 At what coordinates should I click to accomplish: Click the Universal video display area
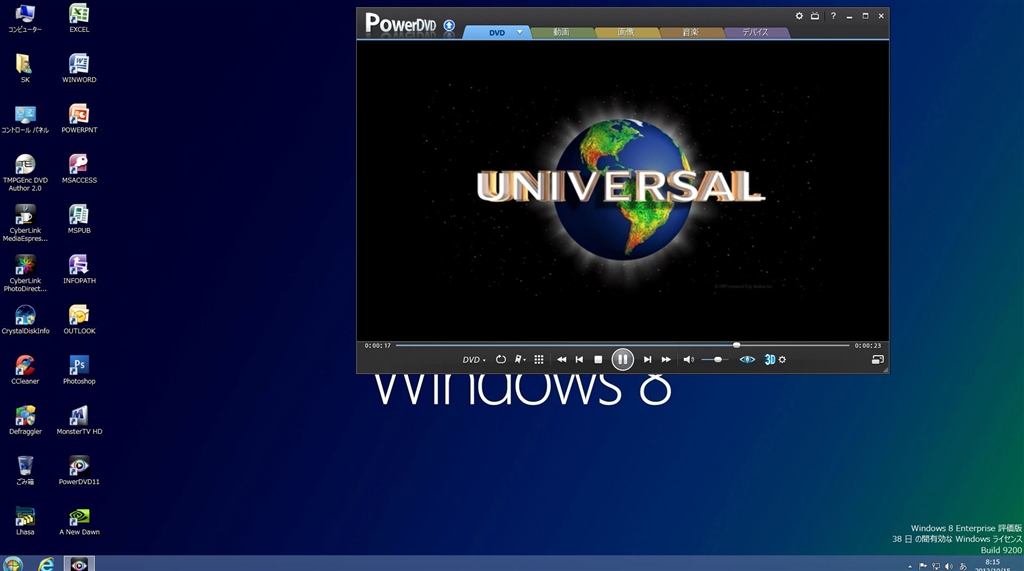(622, 189)
